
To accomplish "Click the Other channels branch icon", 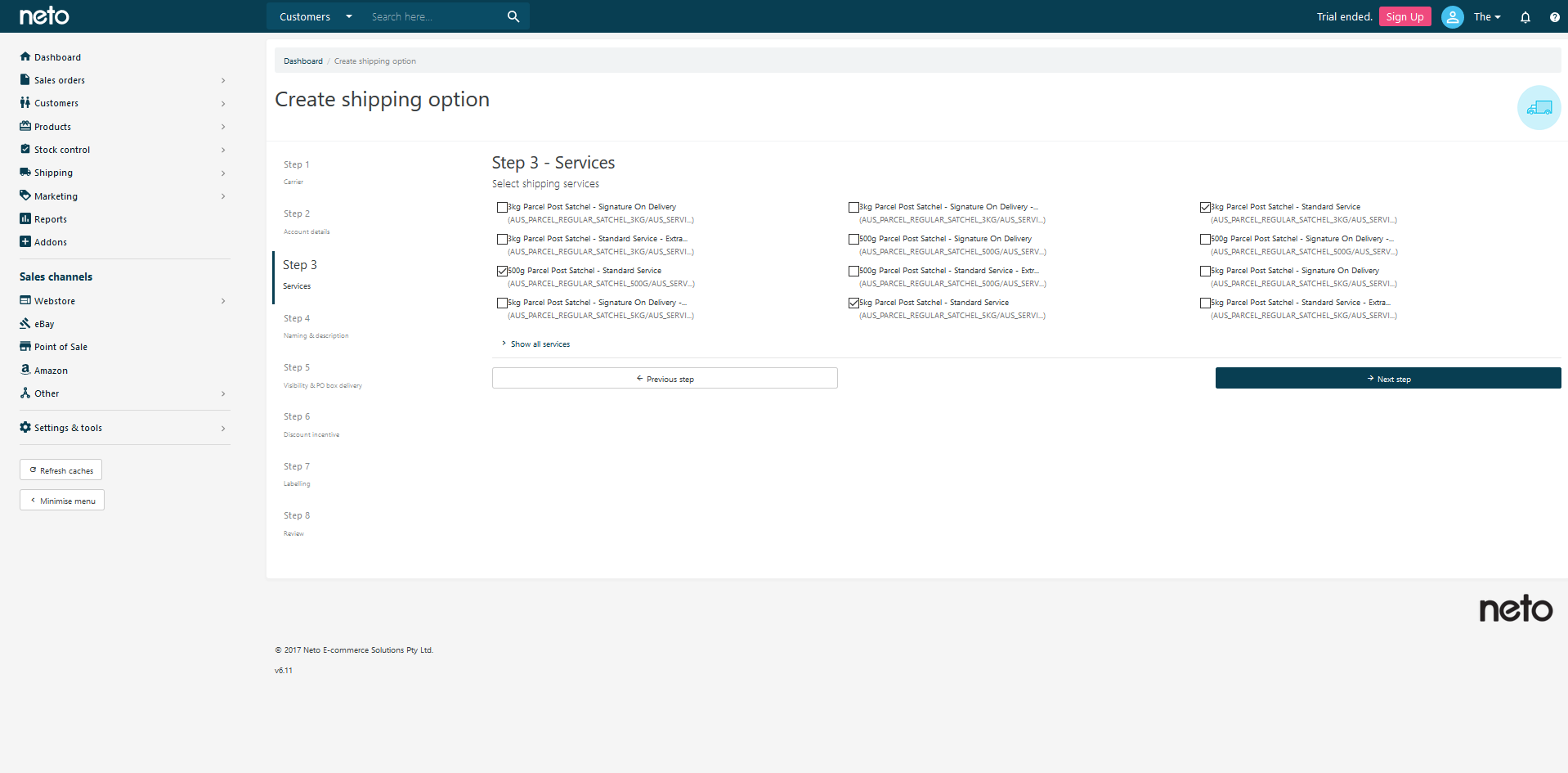I will point(25,393).
